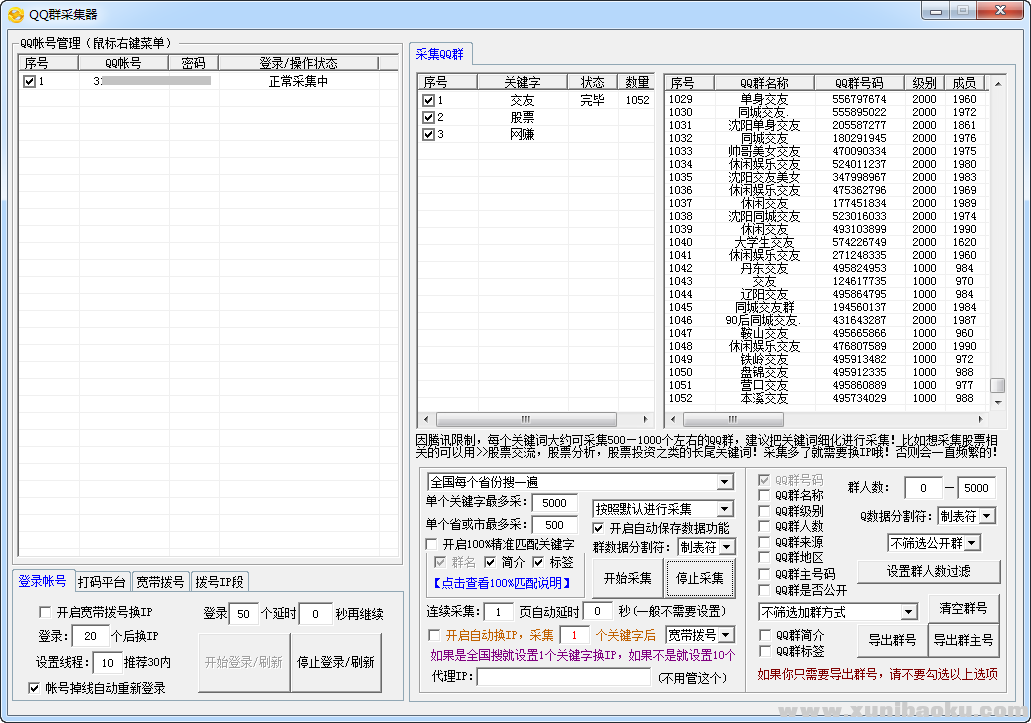Toggle checkbox for keyword 股票
The image size is (1031, 723).
pos(428,117)
